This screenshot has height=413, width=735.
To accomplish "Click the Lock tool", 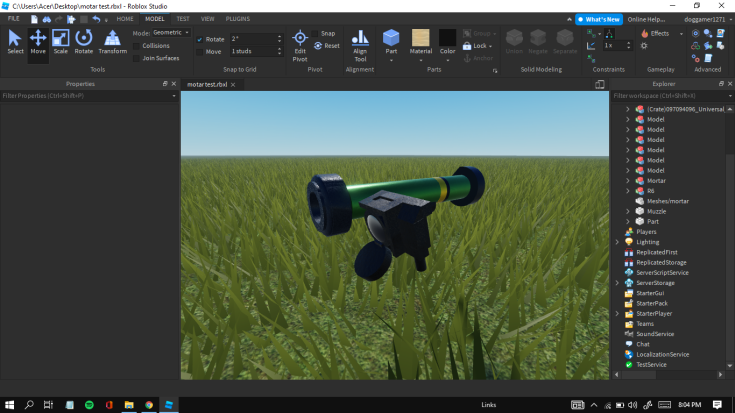I will coord(478,46).
